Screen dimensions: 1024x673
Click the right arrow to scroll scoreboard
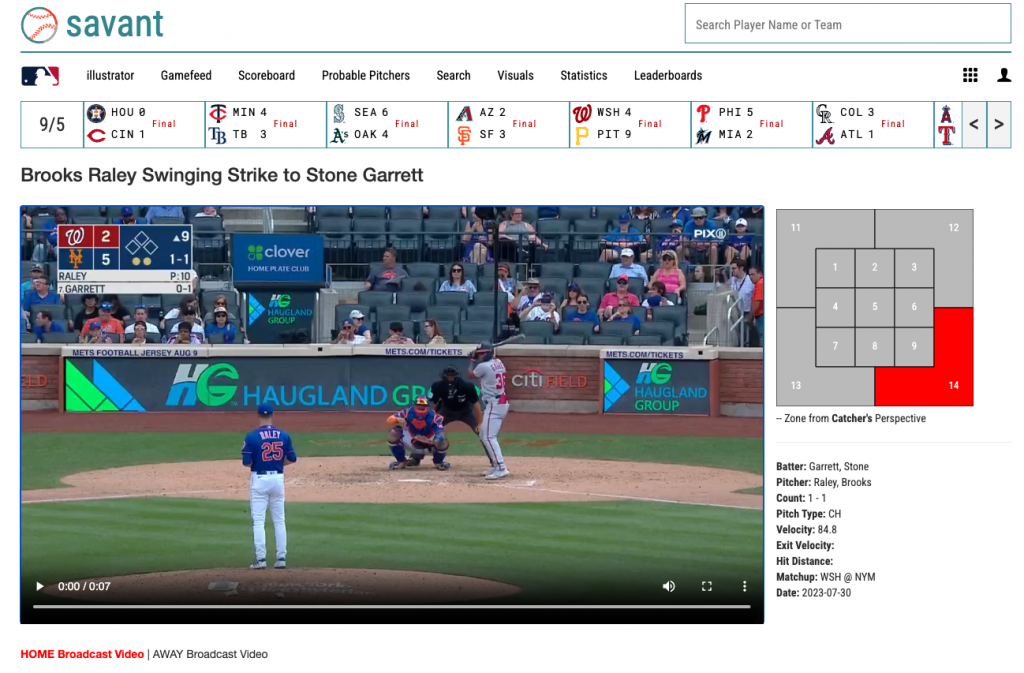coord(999,124)
